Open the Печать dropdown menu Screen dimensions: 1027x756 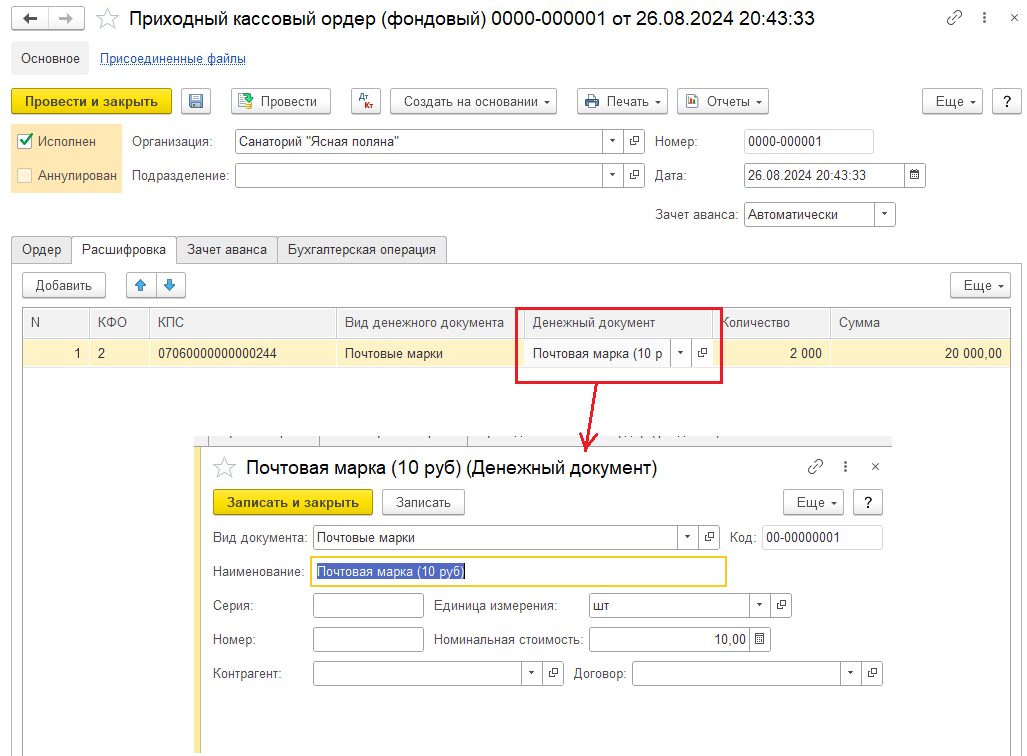(622, 102)
